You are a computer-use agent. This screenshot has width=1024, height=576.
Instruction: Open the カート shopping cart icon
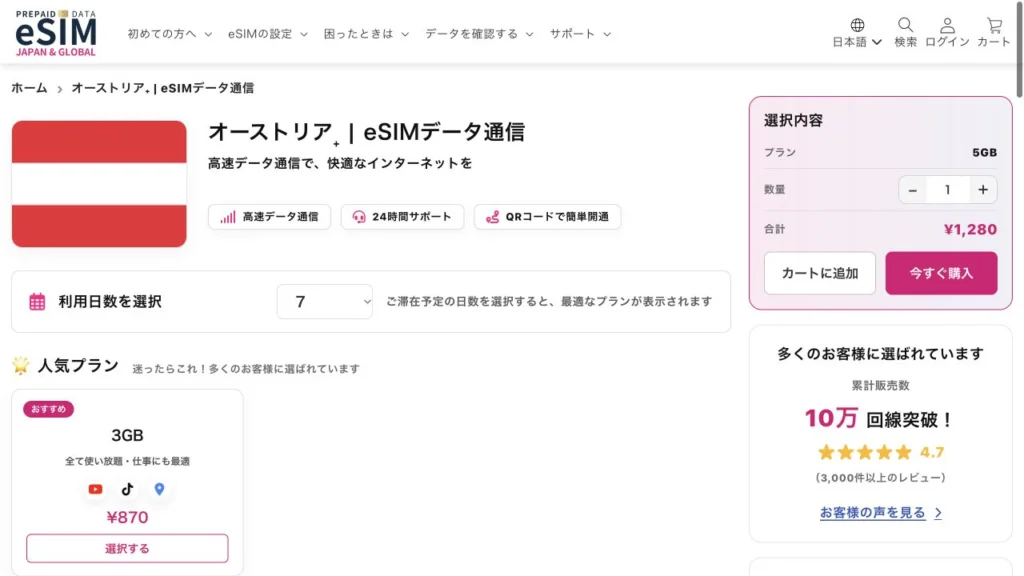[994, 25]
